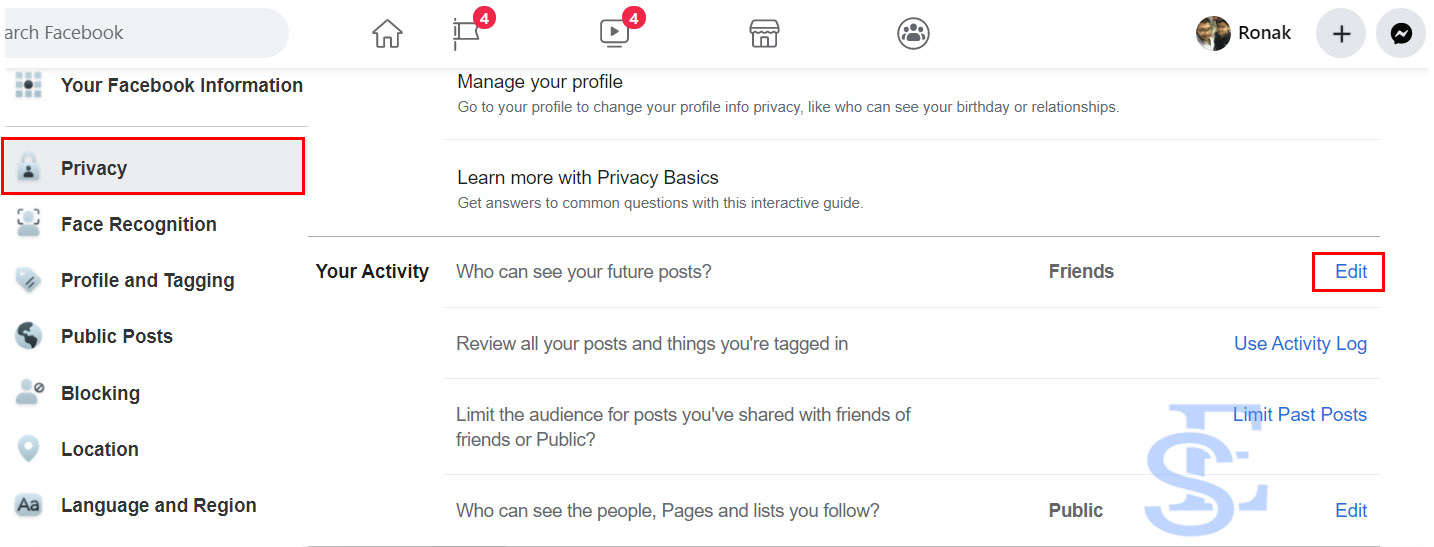1434x547 pixels.
Task: Click the Blocking sidebar icon
Action: click(x=29, y=393)
